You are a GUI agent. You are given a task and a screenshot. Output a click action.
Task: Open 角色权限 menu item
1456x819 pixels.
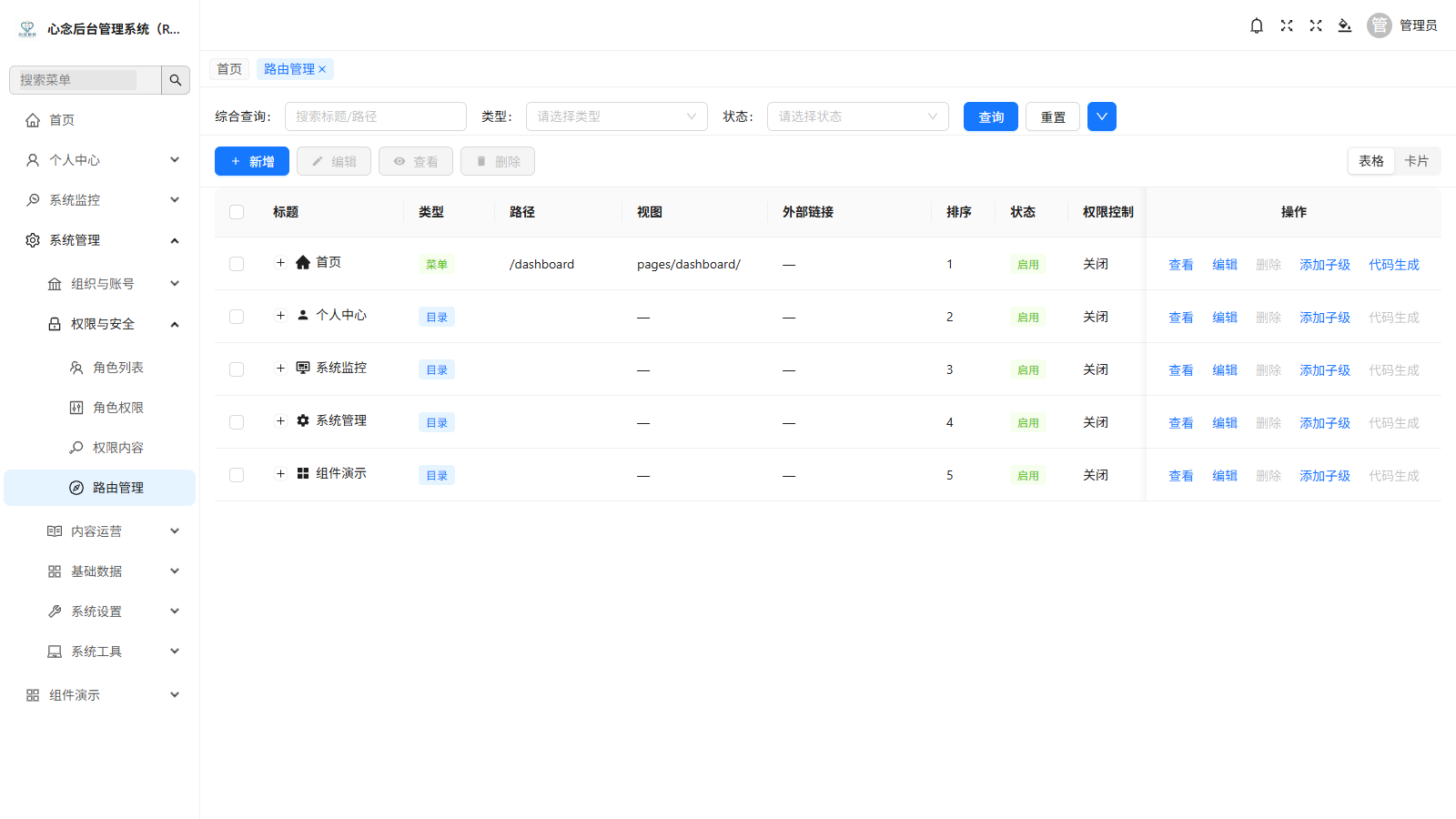pos(100,408)
